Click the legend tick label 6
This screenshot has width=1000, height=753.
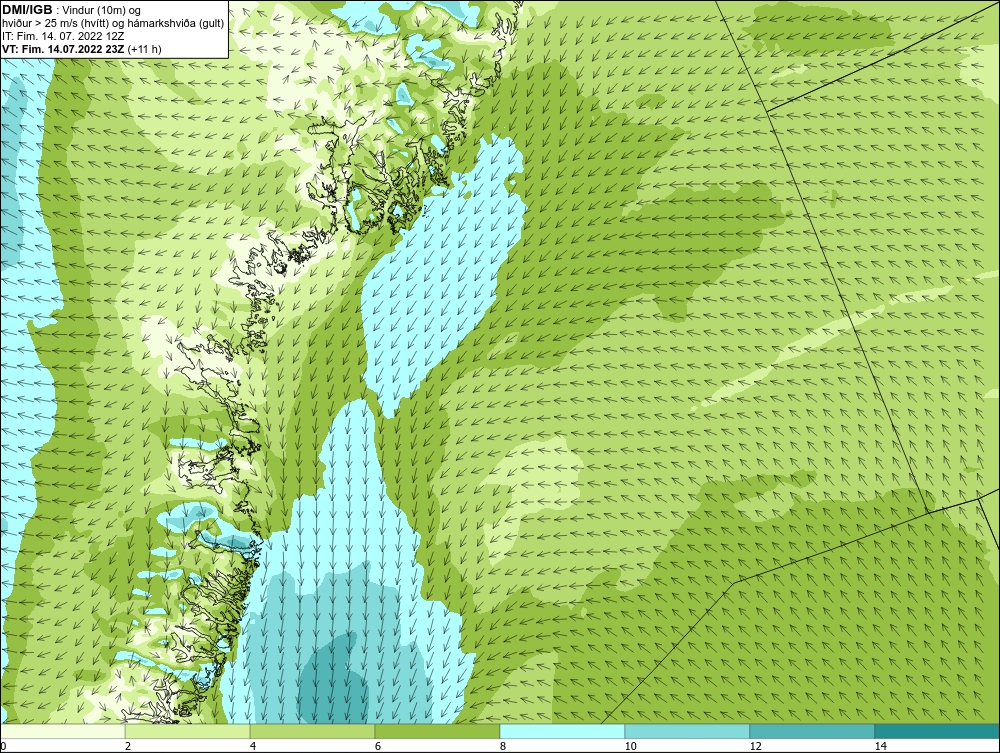[x=378, y=746]
